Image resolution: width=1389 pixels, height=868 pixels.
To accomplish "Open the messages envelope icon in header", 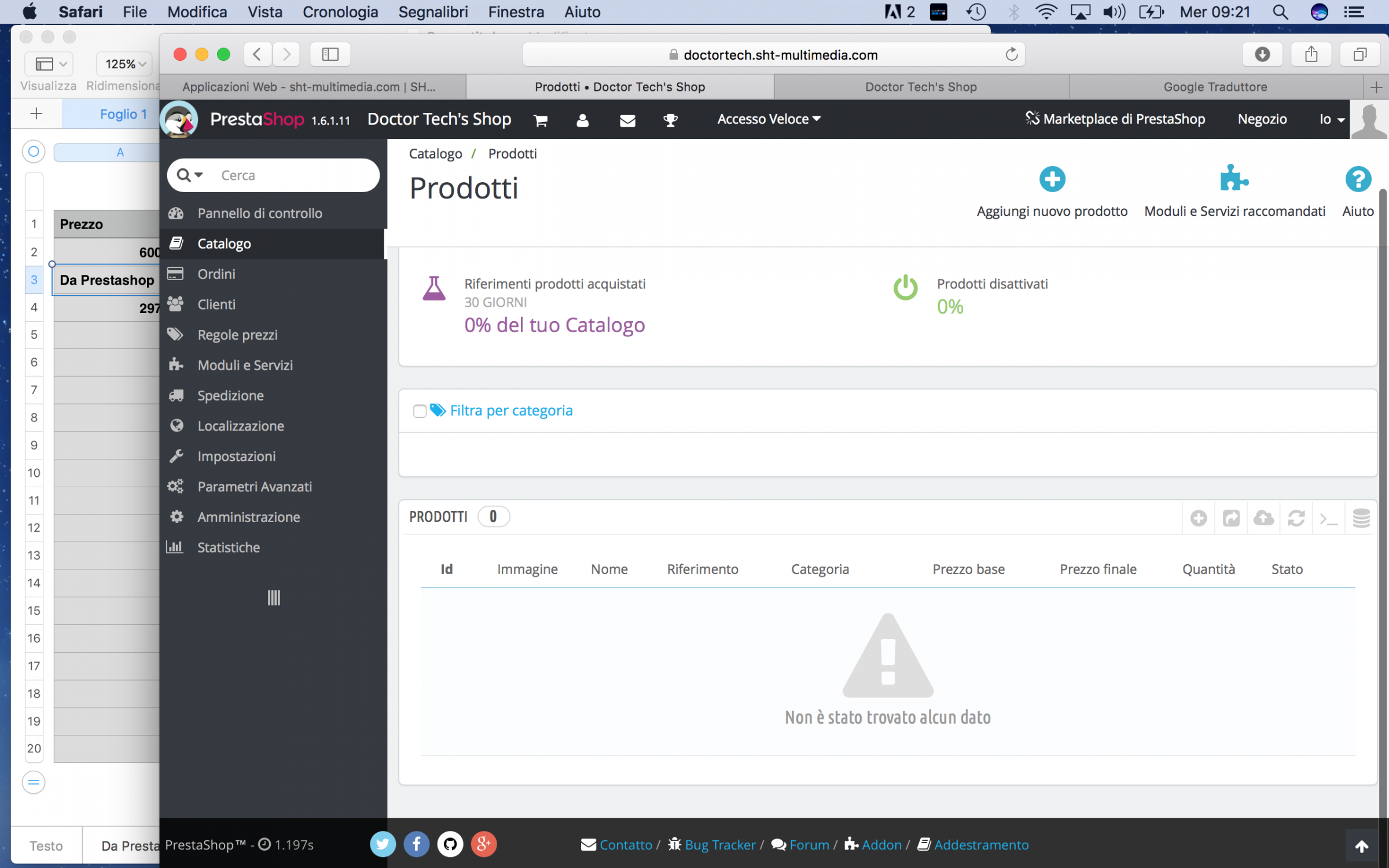I will point(627,120).
